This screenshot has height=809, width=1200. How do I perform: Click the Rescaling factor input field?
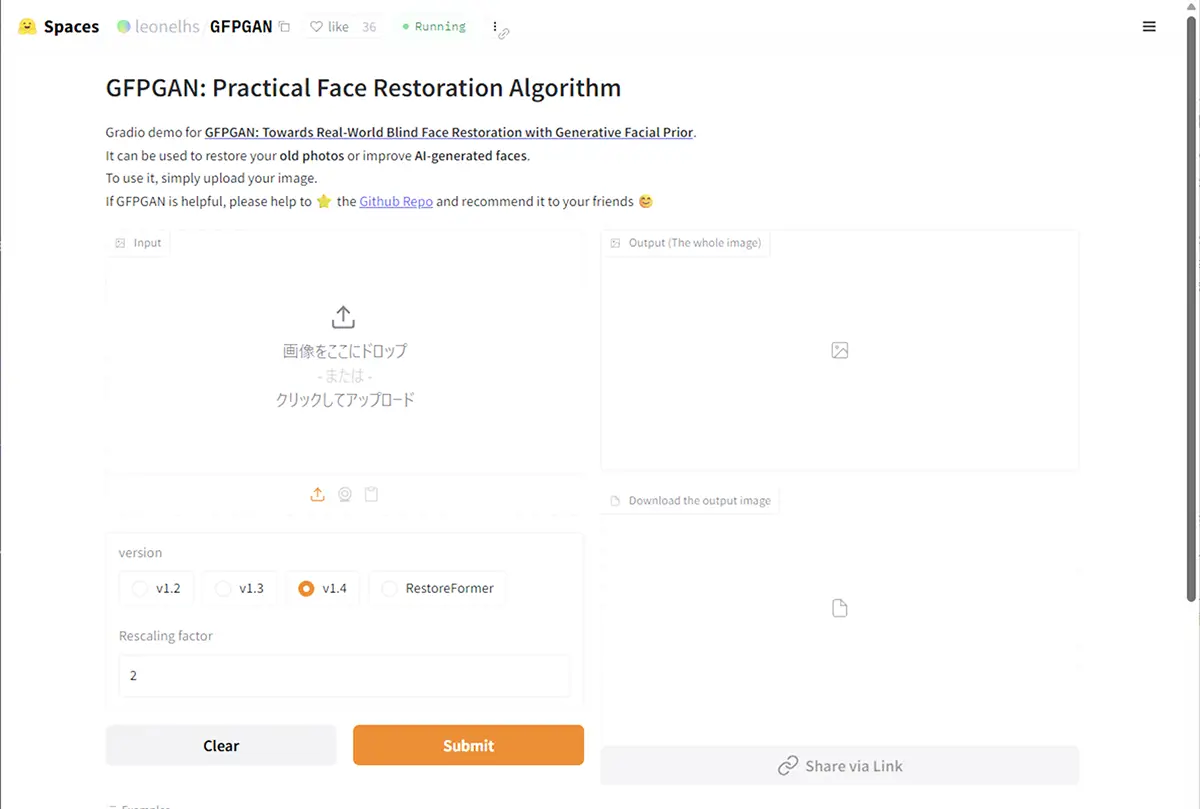tap(344, 675)
